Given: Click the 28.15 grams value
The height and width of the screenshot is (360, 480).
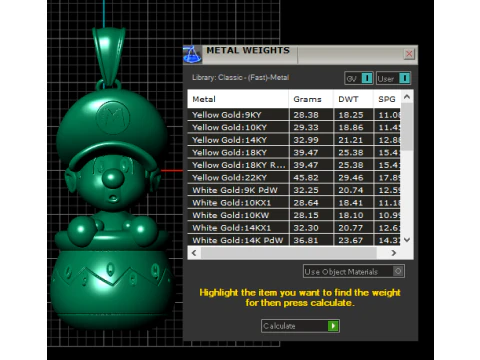Looking at the screenshot, I should pyautogui.click(x=306, y=215).
